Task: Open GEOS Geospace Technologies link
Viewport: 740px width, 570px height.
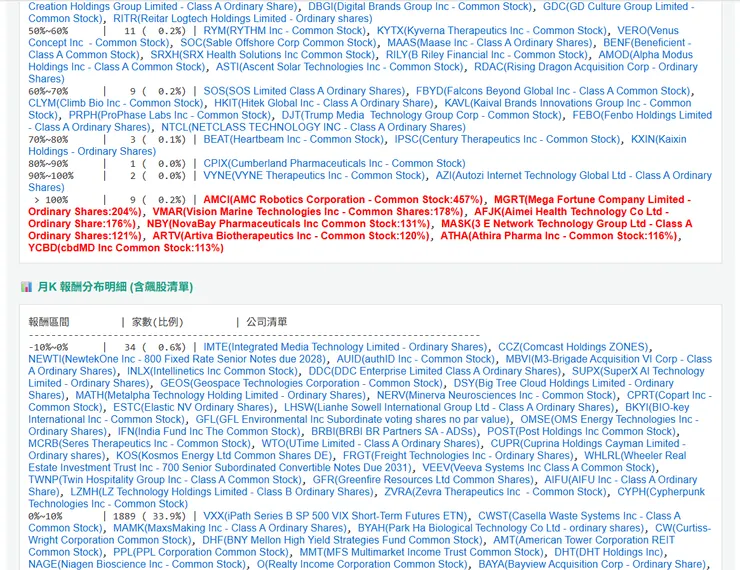Action: 302,383
